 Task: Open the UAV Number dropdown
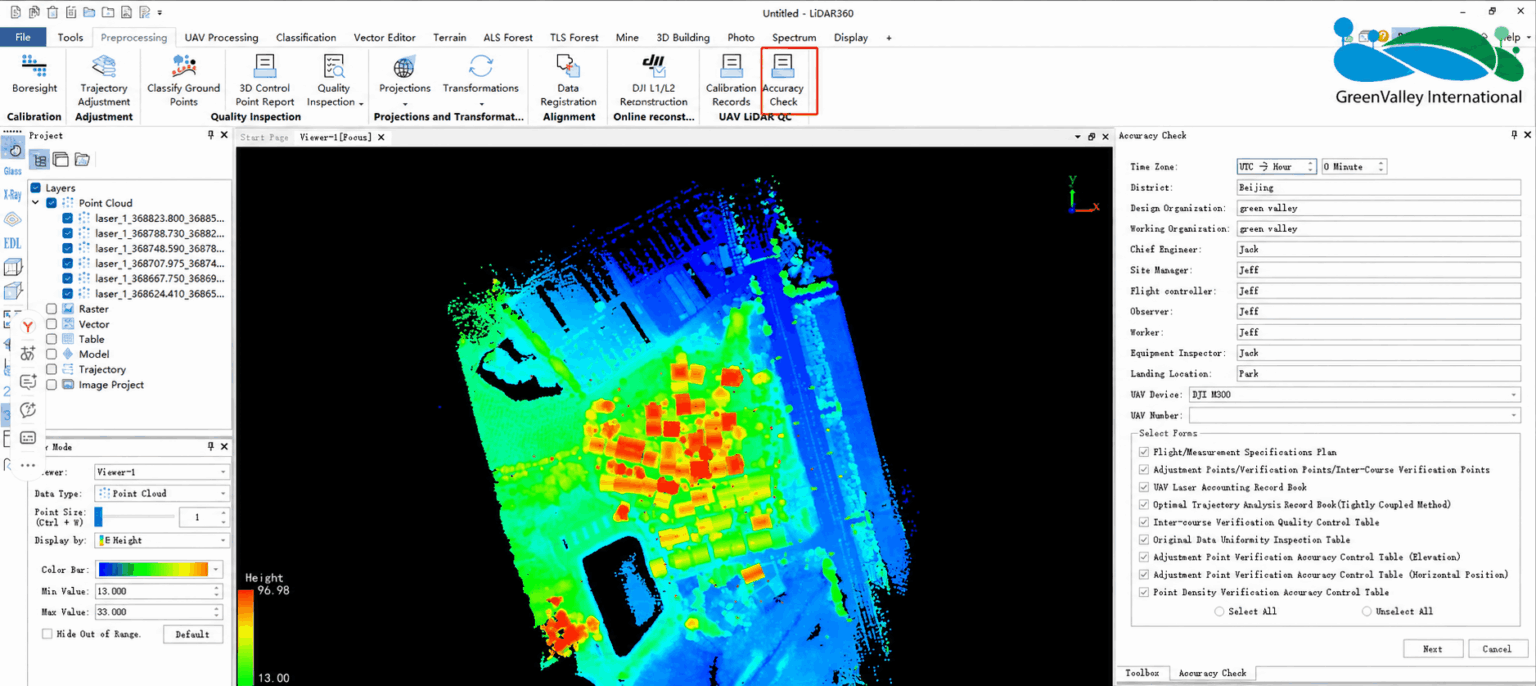coord(1514,415)
